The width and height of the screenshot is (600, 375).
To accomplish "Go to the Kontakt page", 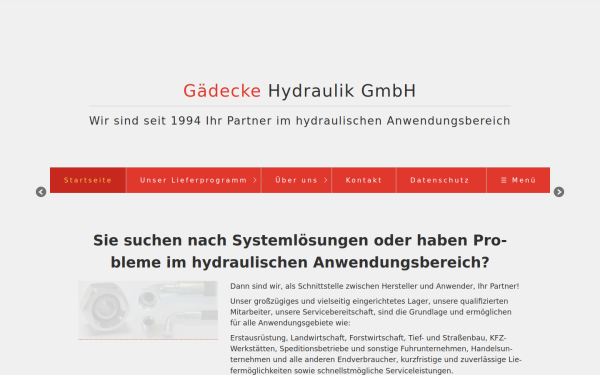I will (364, 180).
